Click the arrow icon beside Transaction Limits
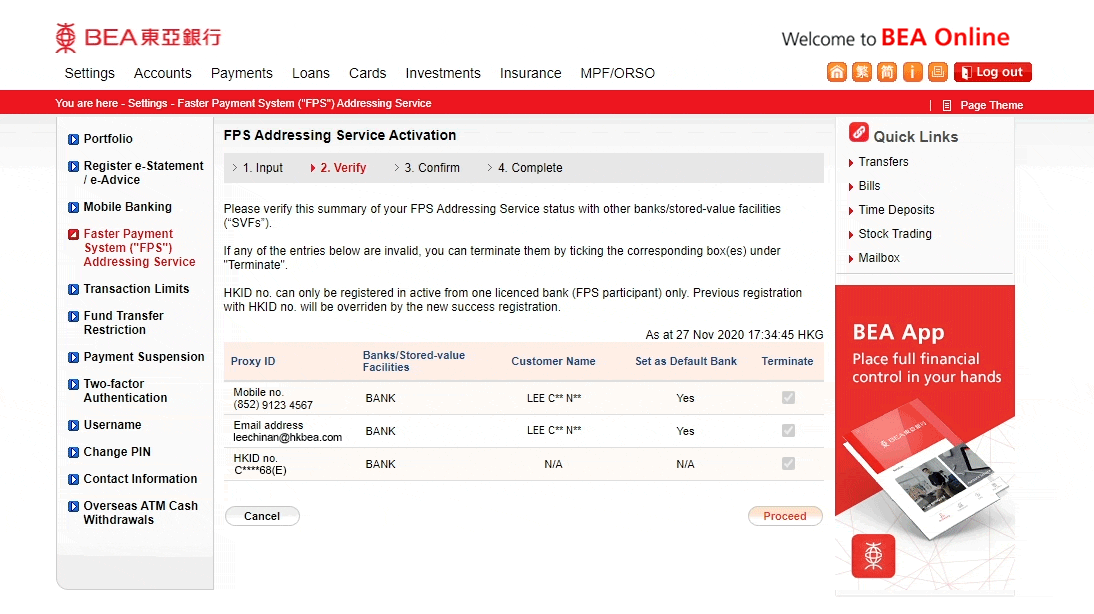Screen dimensions: 1094x614 [73, 290]
